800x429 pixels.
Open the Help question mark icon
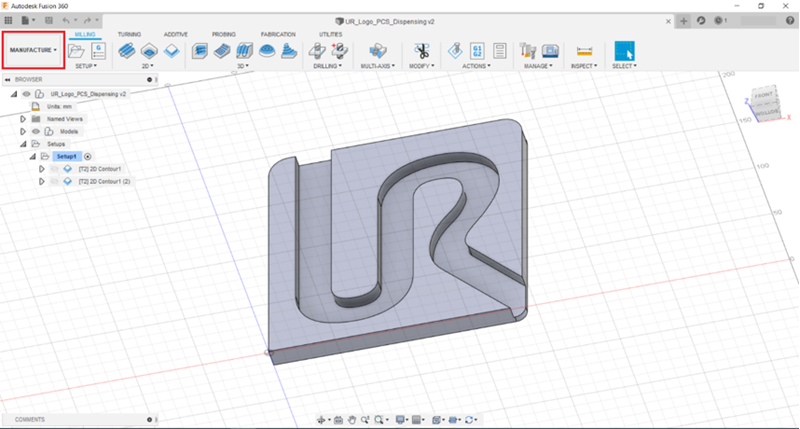pos(790,21)
